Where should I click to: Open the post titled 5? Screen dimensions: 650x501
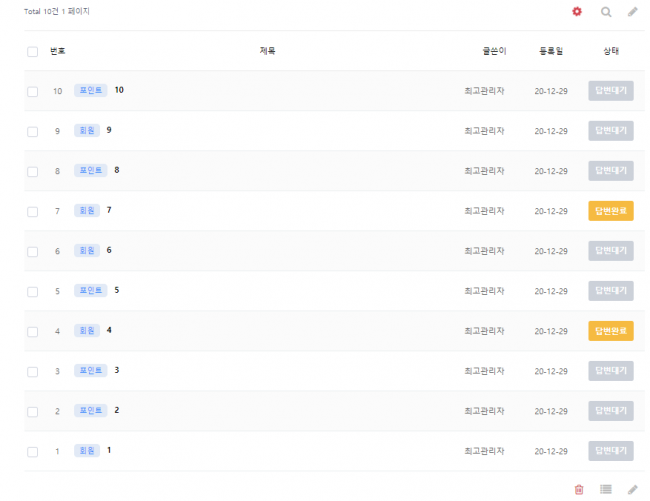tap(117, 290)
